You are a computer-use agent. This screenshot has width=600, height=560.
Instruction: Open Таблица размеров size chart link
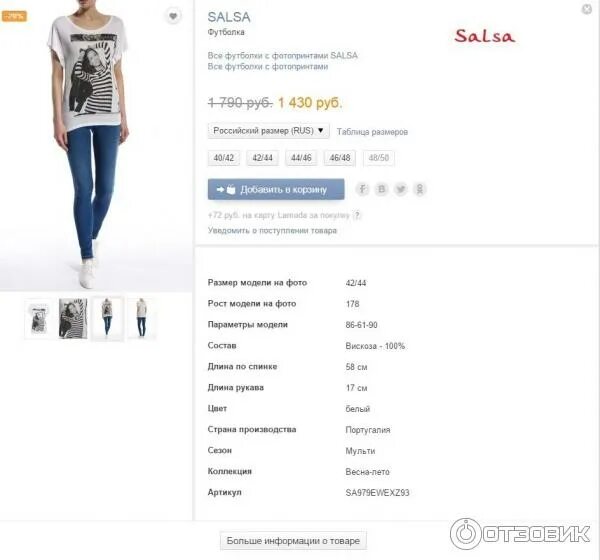[x=372, y=132]
